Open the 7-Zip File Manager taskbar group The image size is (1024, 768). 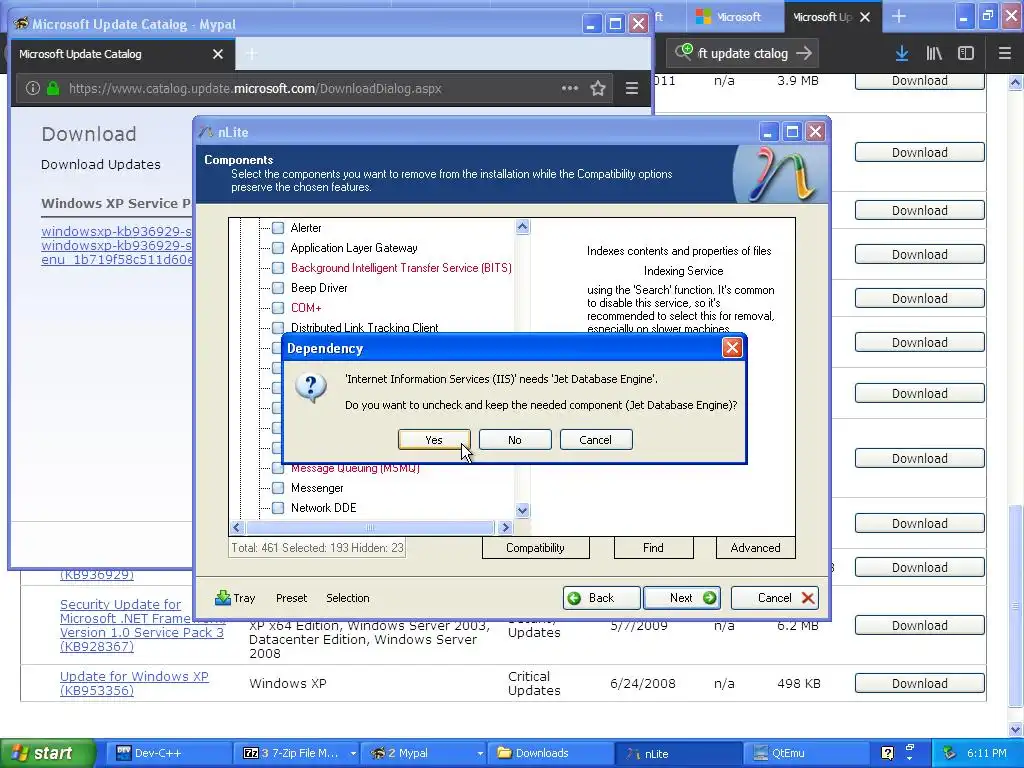[294, 753]
